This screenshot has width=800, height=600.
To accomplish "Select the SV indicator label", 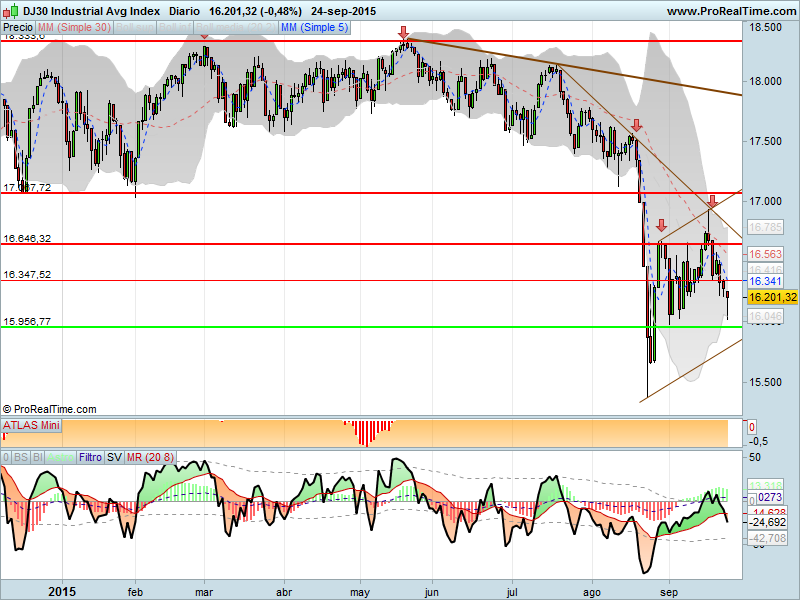I will pos(114,457).
